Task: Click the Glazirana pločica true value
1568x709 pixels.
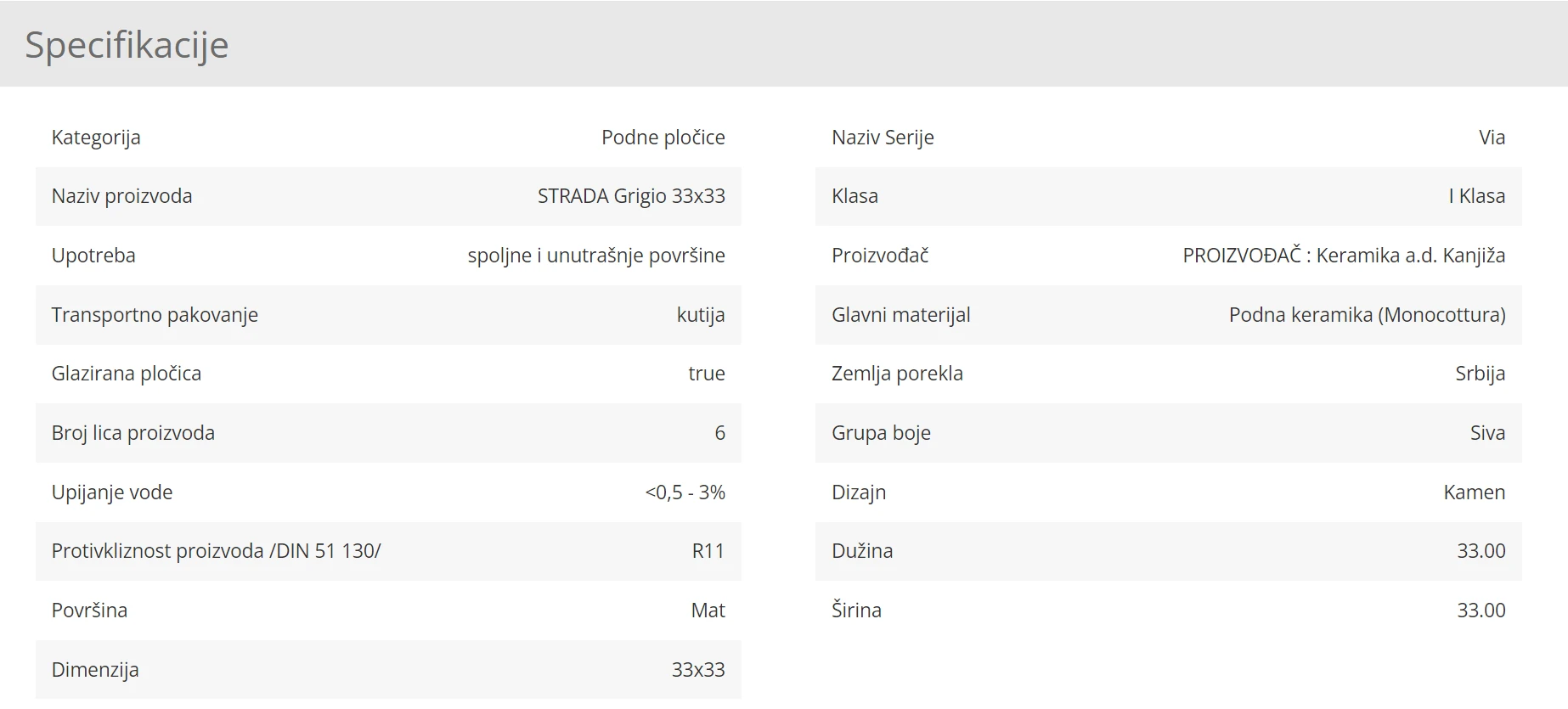Action: pyautogui.click(x=706, y=374)
